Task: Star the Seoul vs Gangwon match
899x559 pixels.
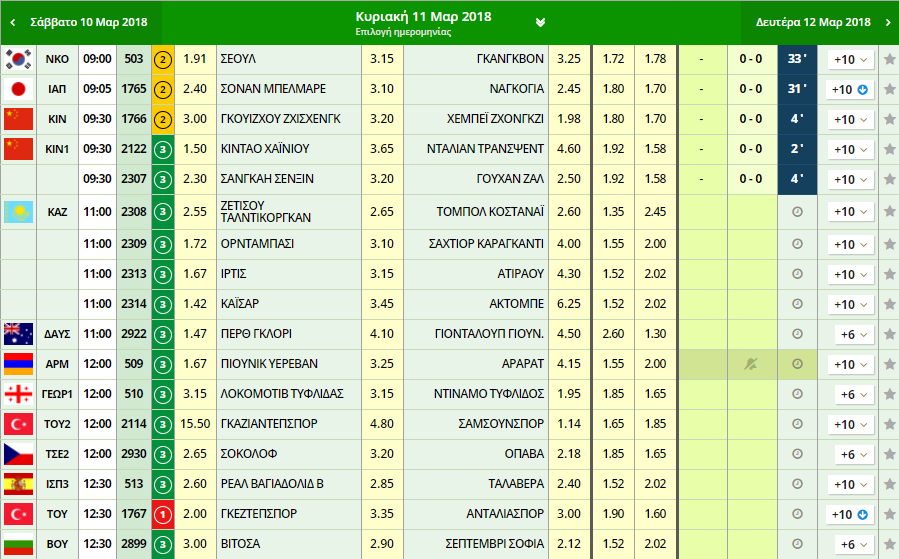Action: [x=889, y=59]
